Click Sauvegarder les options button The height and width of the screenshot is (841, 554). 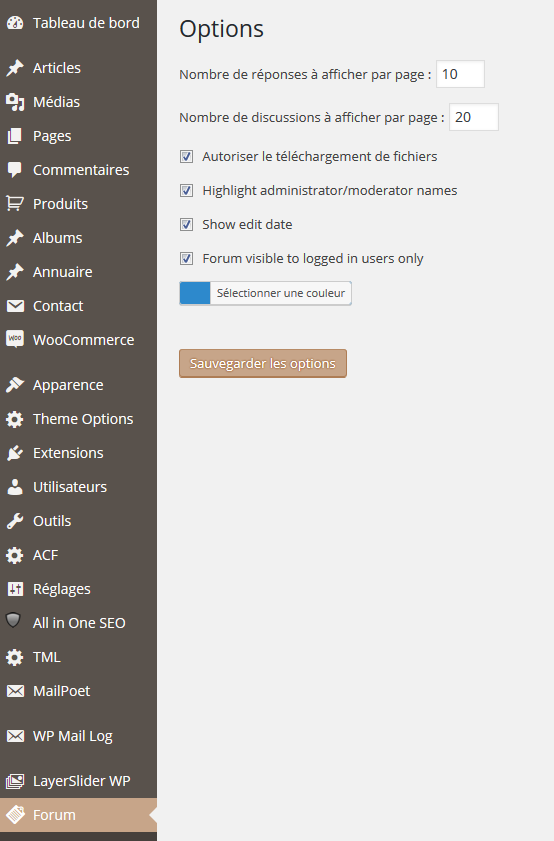coord(263,364)
